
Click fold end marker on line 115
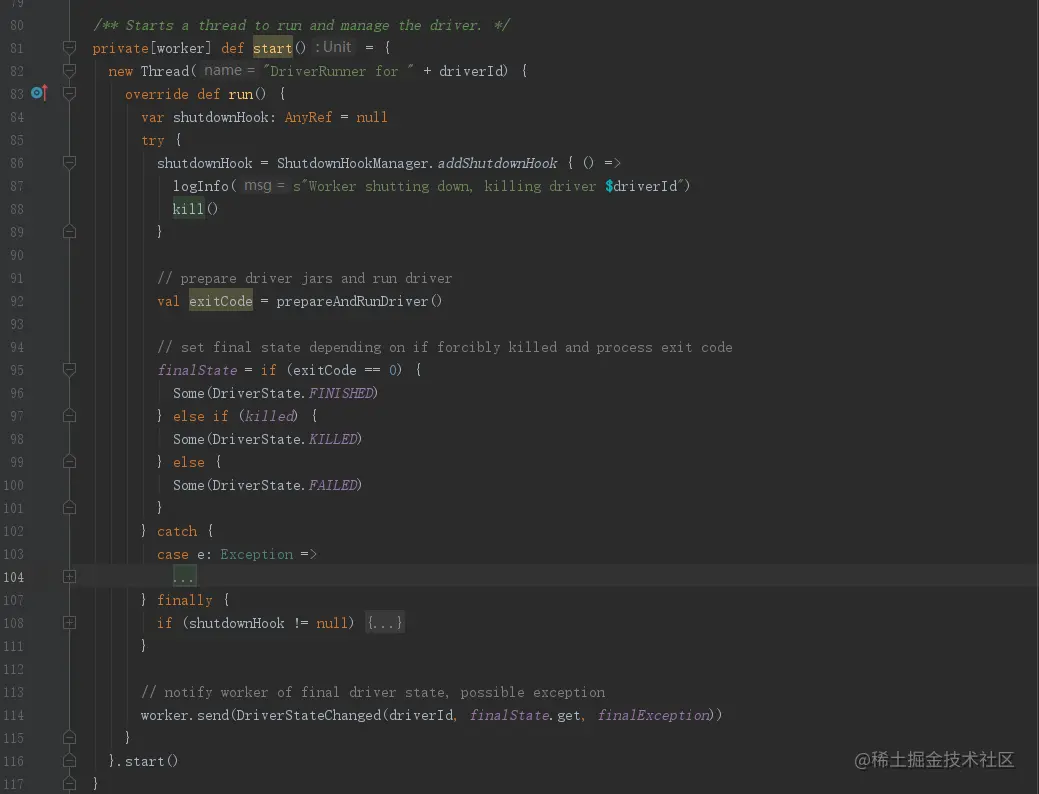click(x=69, y=738)
